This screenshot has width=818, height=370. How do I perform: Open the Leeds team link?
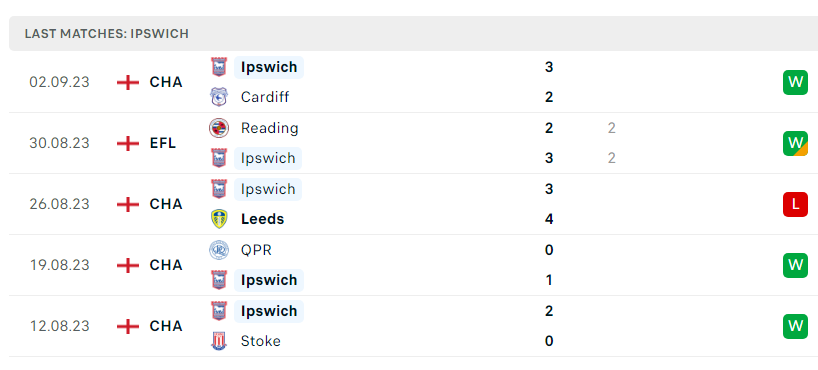point(262,219)
